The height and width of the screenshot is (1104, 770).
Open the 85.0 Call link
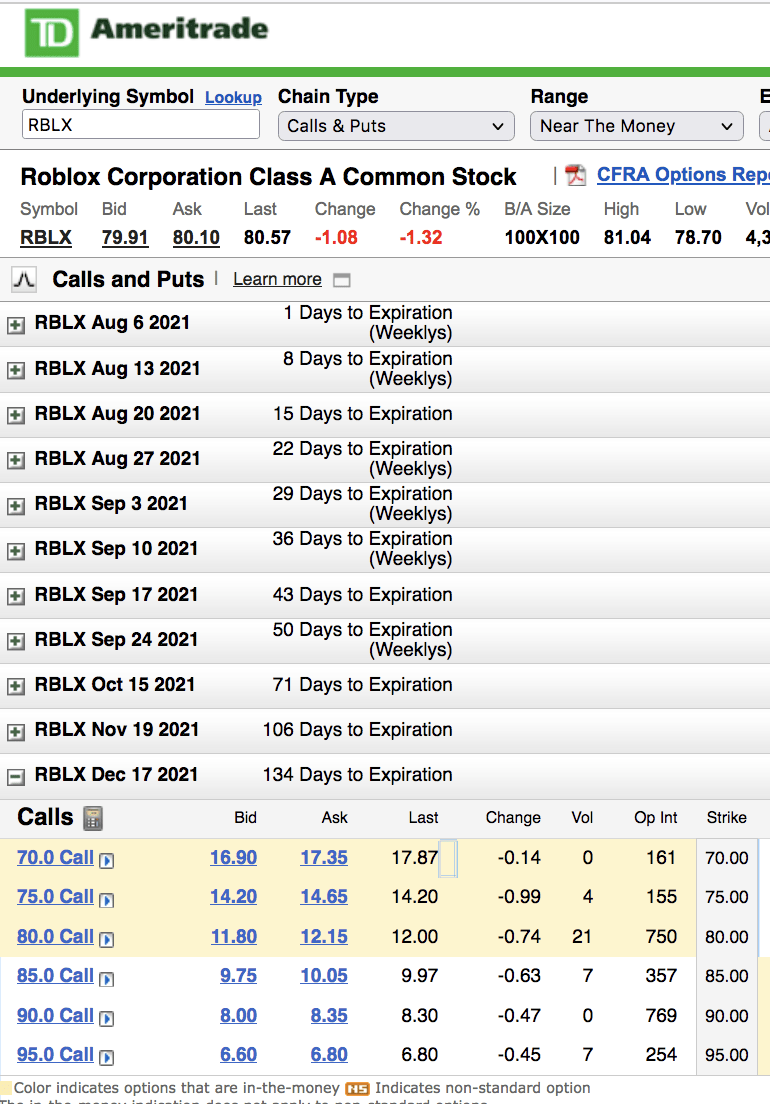[x=55, y=975]
